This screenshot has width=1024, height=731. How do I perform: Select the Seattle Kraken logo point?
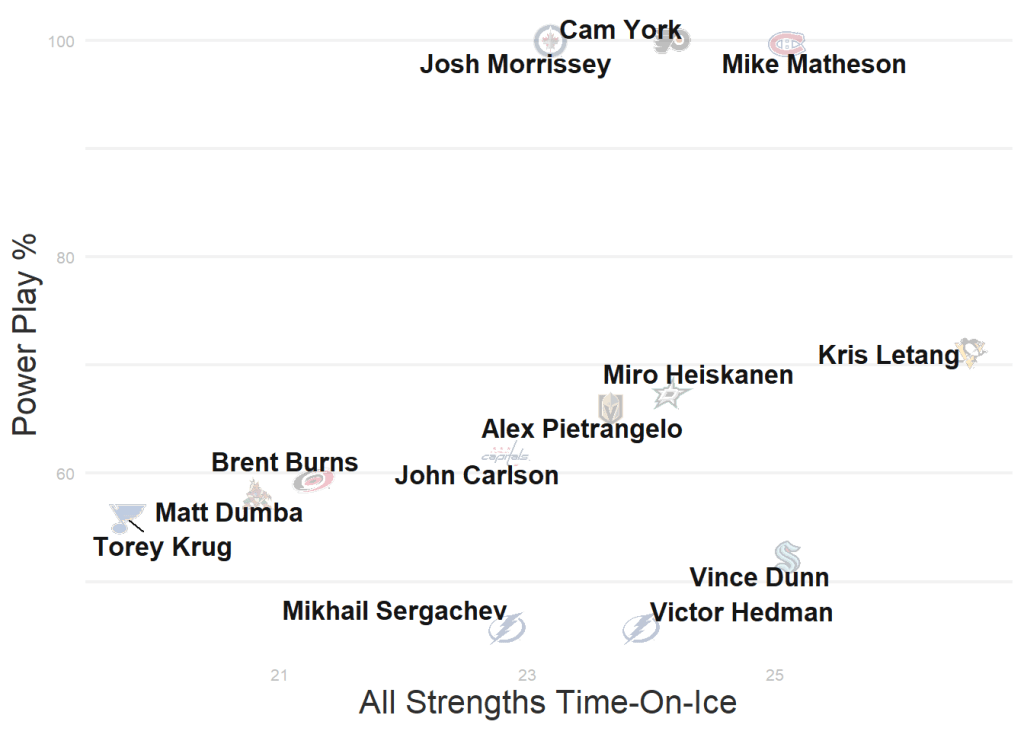(x=788, y=556)
